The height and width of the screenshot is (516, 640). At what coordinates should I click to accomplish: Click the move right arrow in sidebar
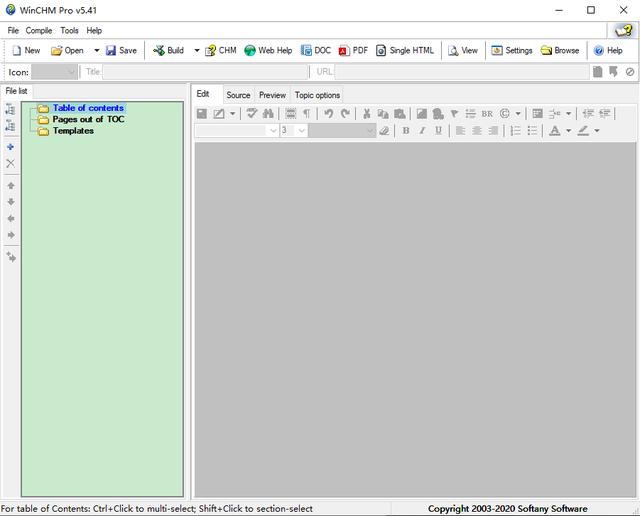point(11,235)
